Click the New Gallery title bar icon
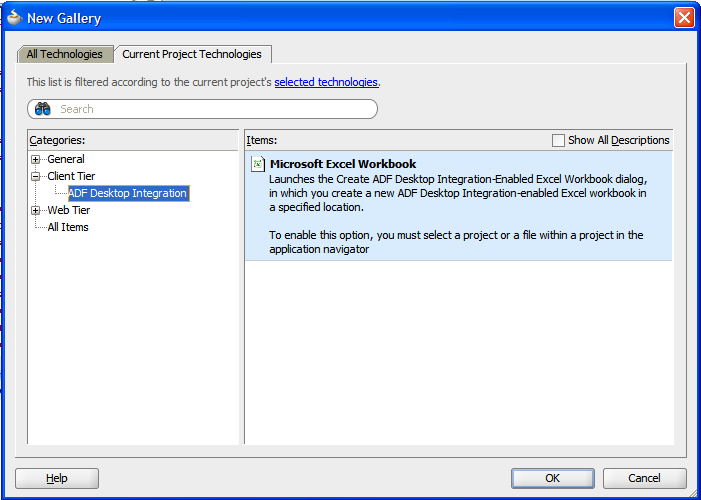 [14, 18]
